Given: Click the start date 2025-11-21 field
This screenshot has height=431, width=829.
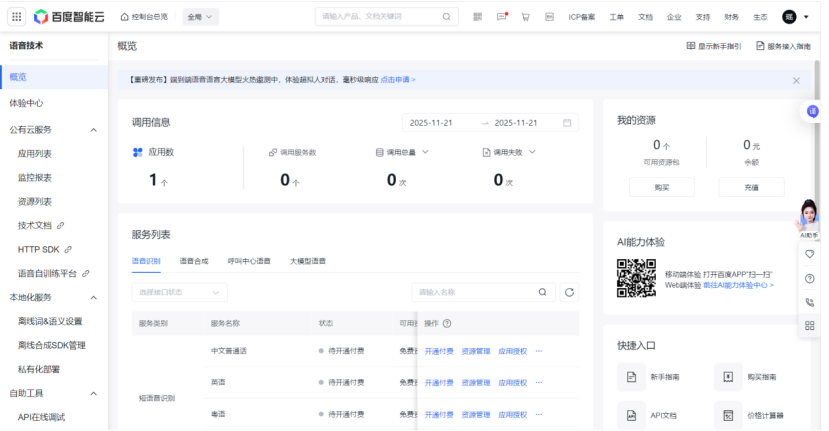Looking at the screenshot, I should (x=431, y=123).
